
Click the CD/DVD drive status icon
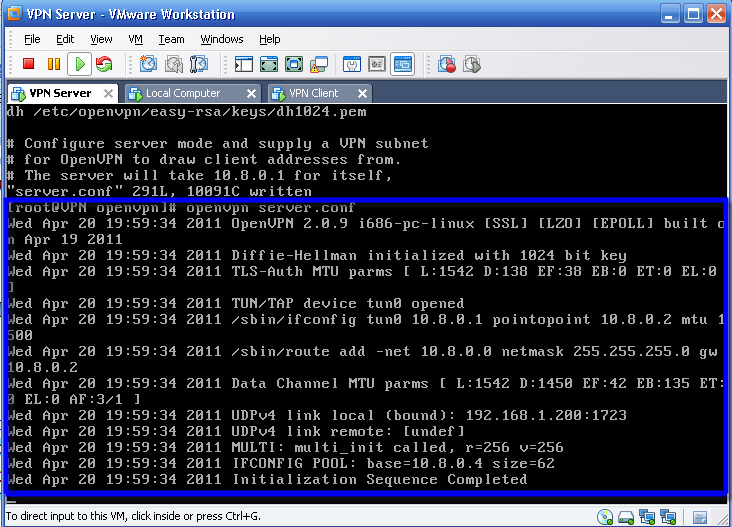coord(605,517)
